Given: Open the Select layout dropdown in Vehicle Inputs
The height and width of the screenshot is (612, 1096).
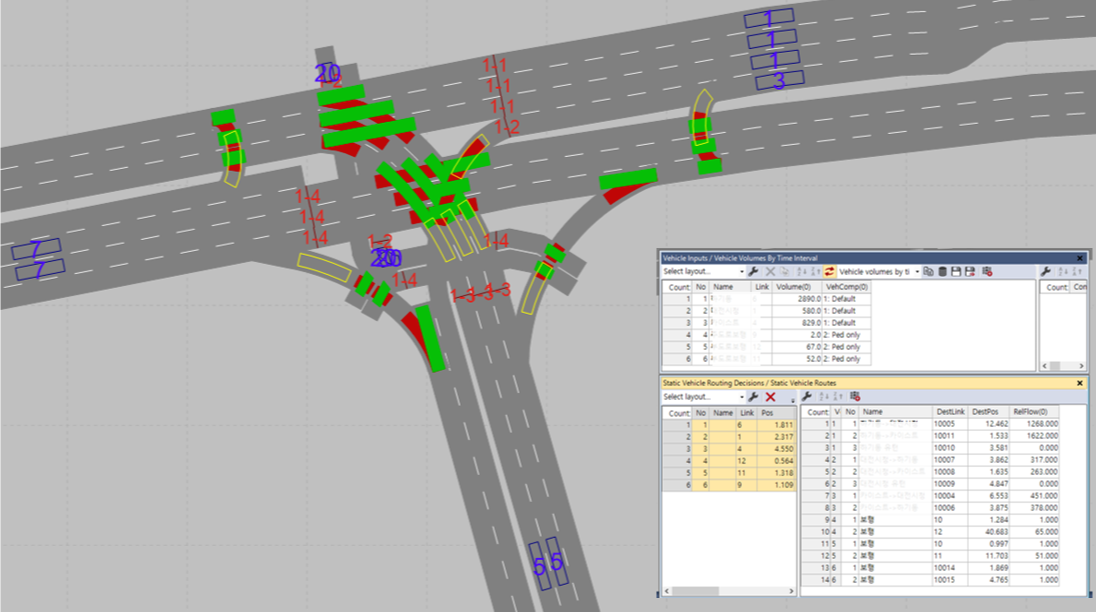Looking at the screenshot, I should point(702,271).
